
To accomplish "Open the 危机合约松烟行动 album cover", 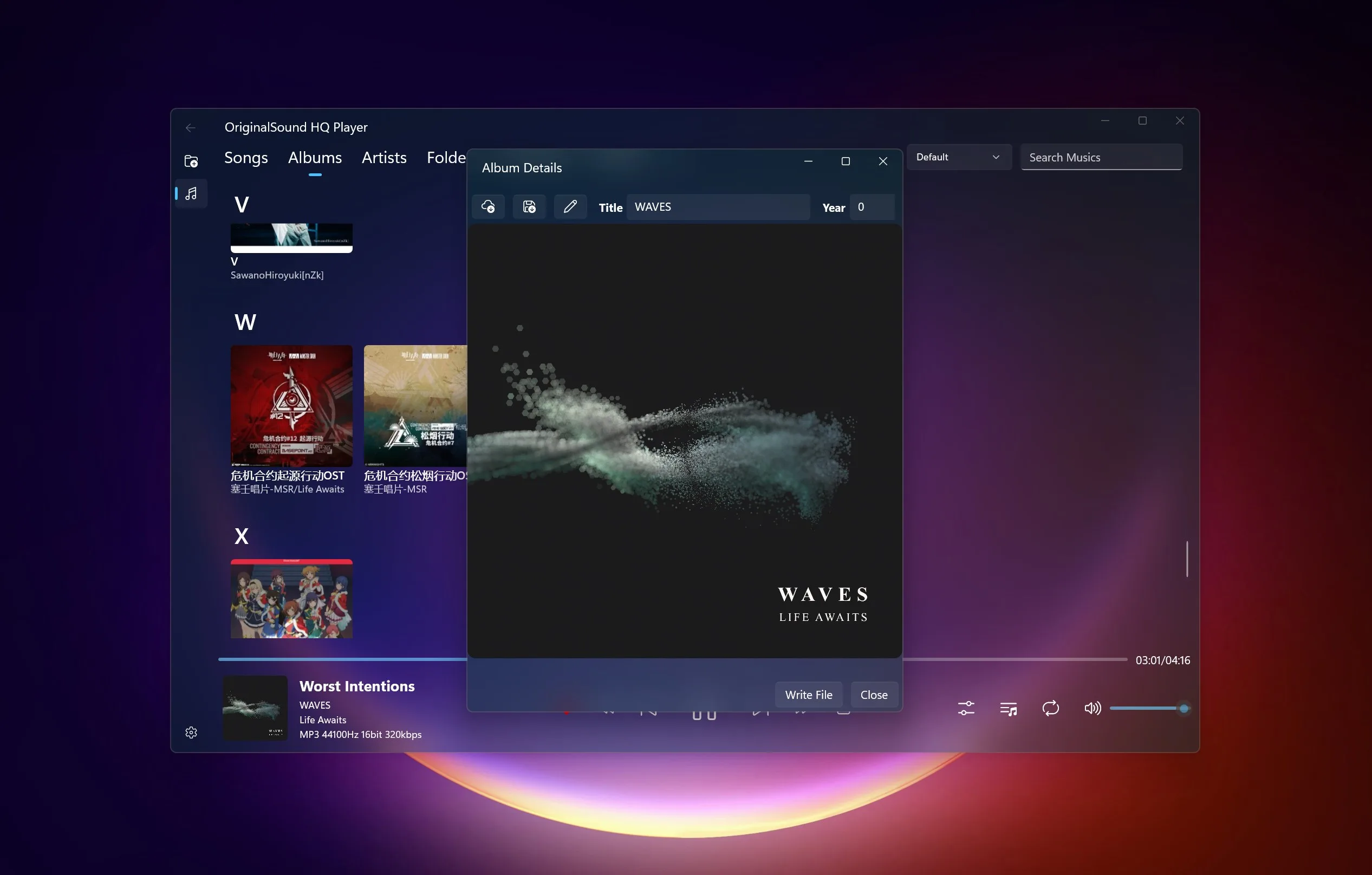I will coord(415,406).
